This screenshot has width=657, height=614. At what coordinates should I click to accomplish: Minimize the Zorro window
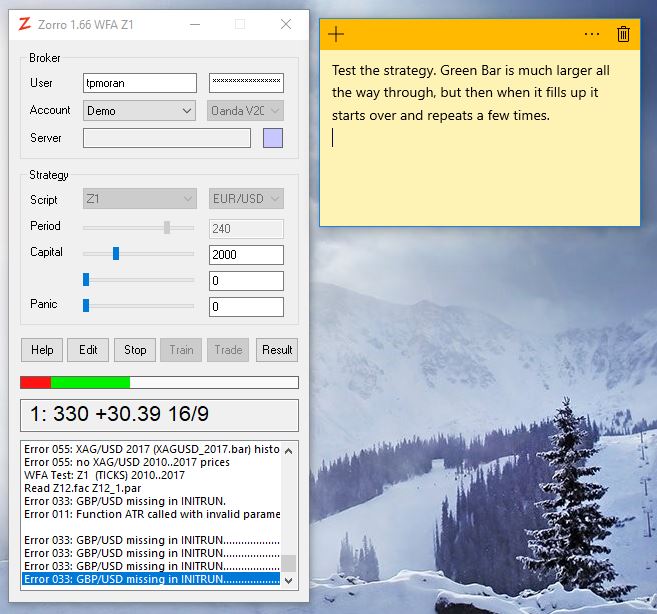coord(195,24)
